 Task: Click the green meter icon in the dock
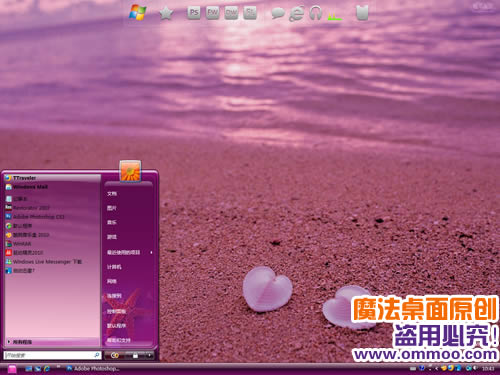point(334,16)
